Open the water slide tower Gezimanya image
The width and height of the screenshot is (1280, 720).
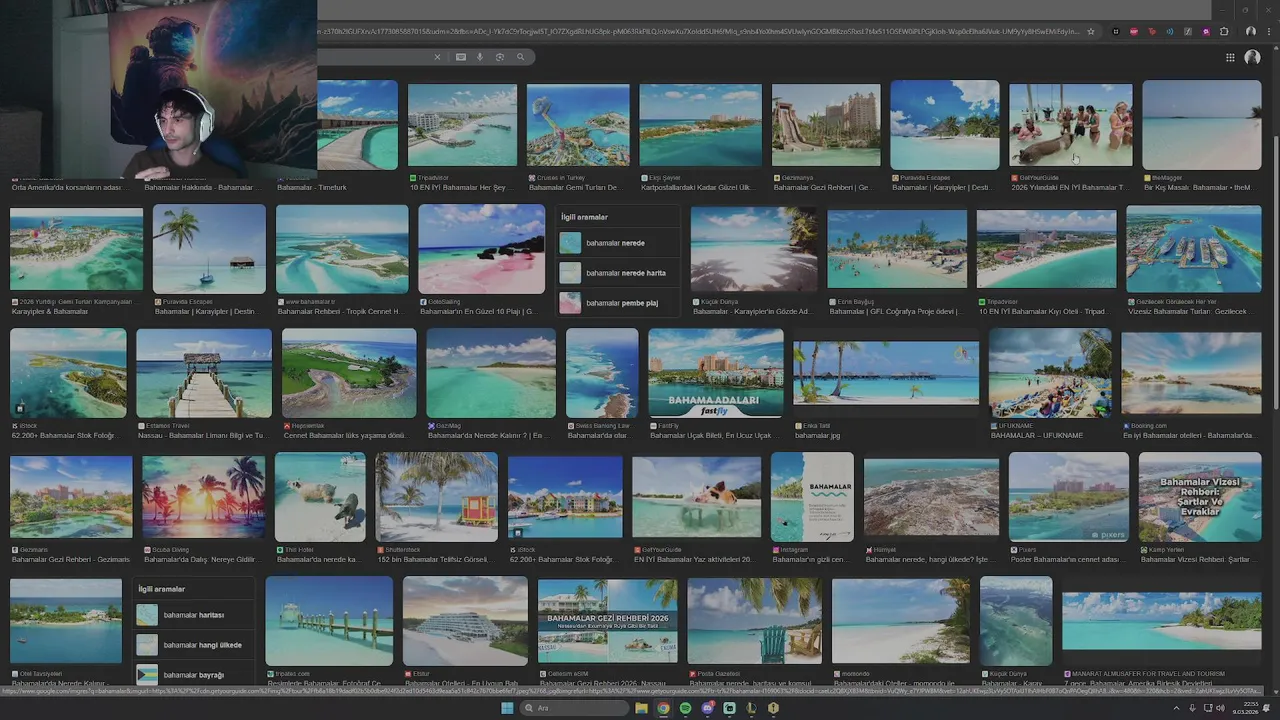coord(826,124)
